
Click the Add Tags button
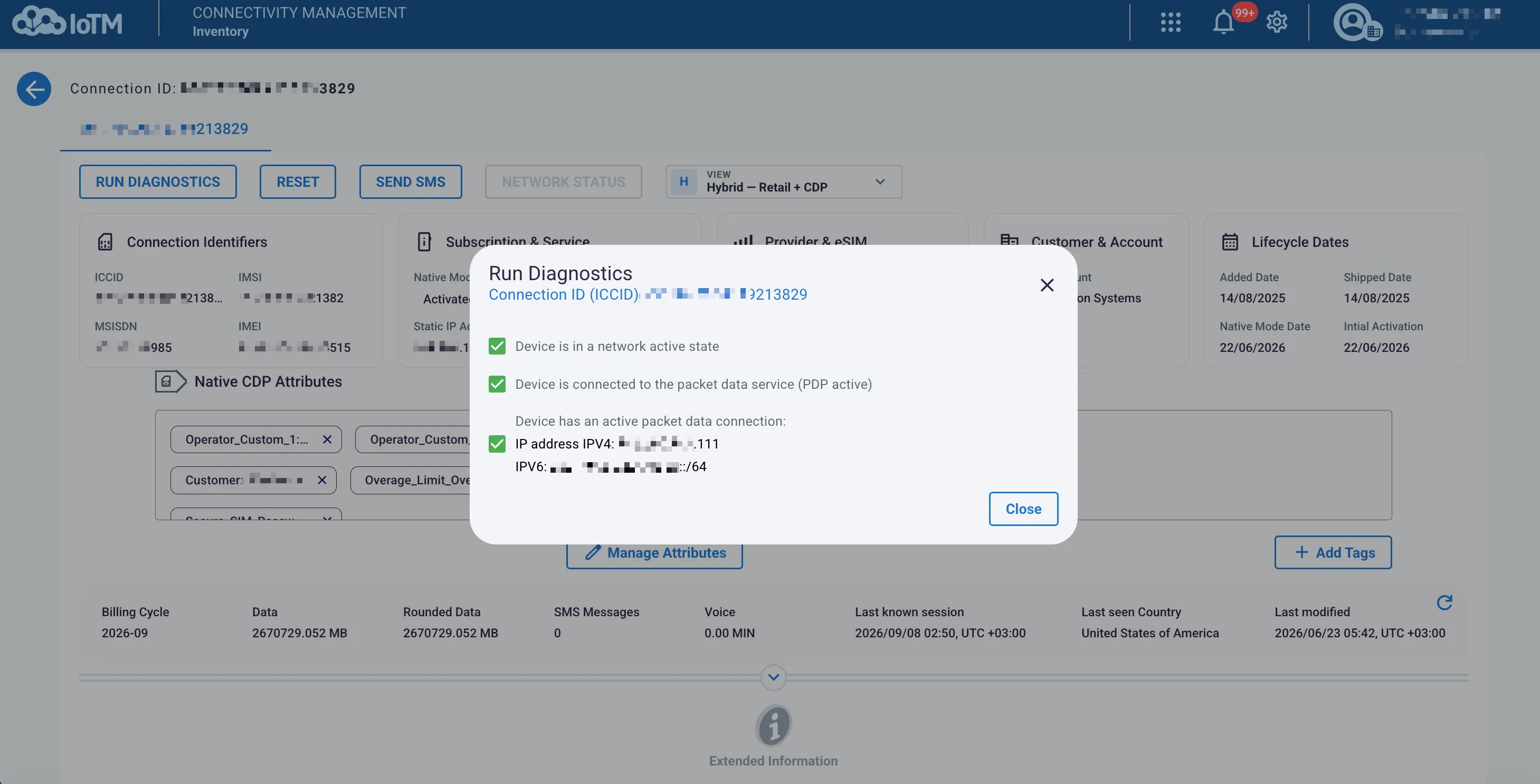point(1333,553)
